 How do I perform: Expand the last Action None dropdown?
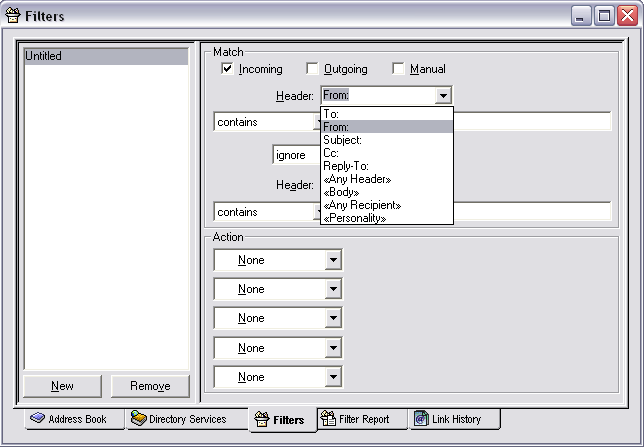tap(333, 377)
